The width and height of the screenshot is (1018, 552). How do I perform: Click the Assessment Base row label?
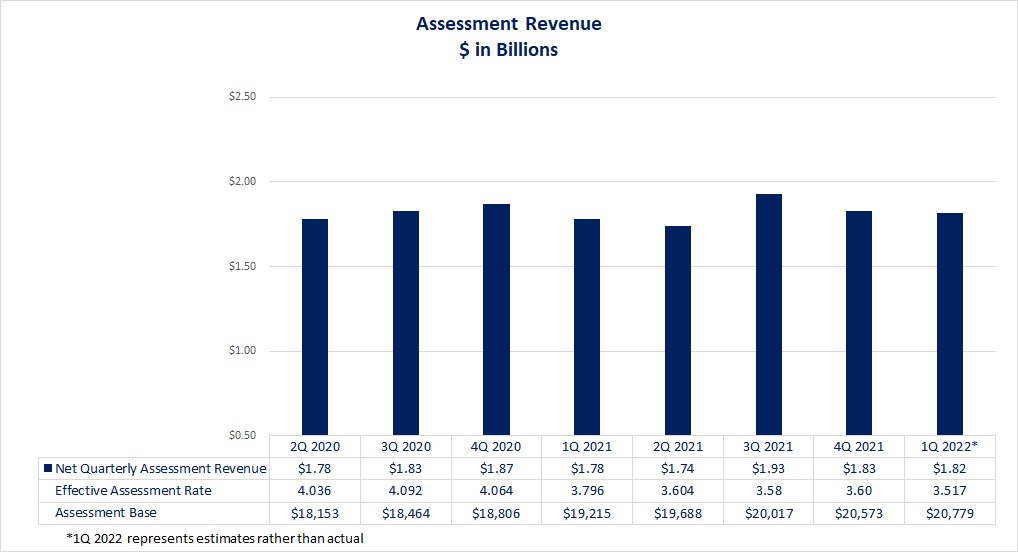[106, 512]
